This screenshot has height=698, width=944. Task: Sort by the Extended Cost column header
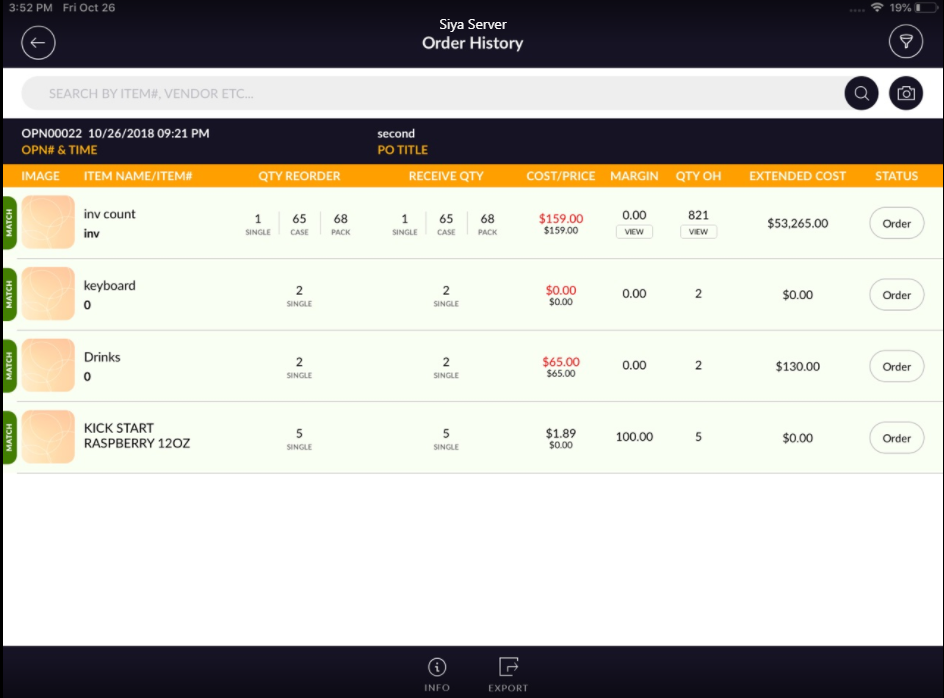click(x=797, y=176)
